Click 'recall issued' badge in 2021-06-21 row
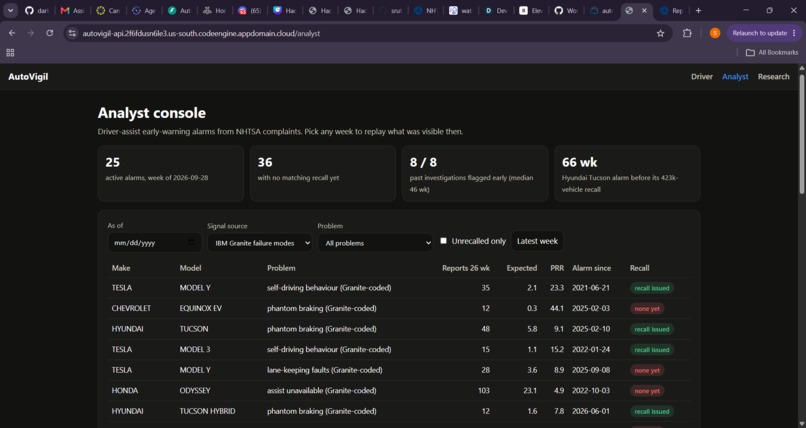This screenshot has width=806, height=428. pos(652,288)
